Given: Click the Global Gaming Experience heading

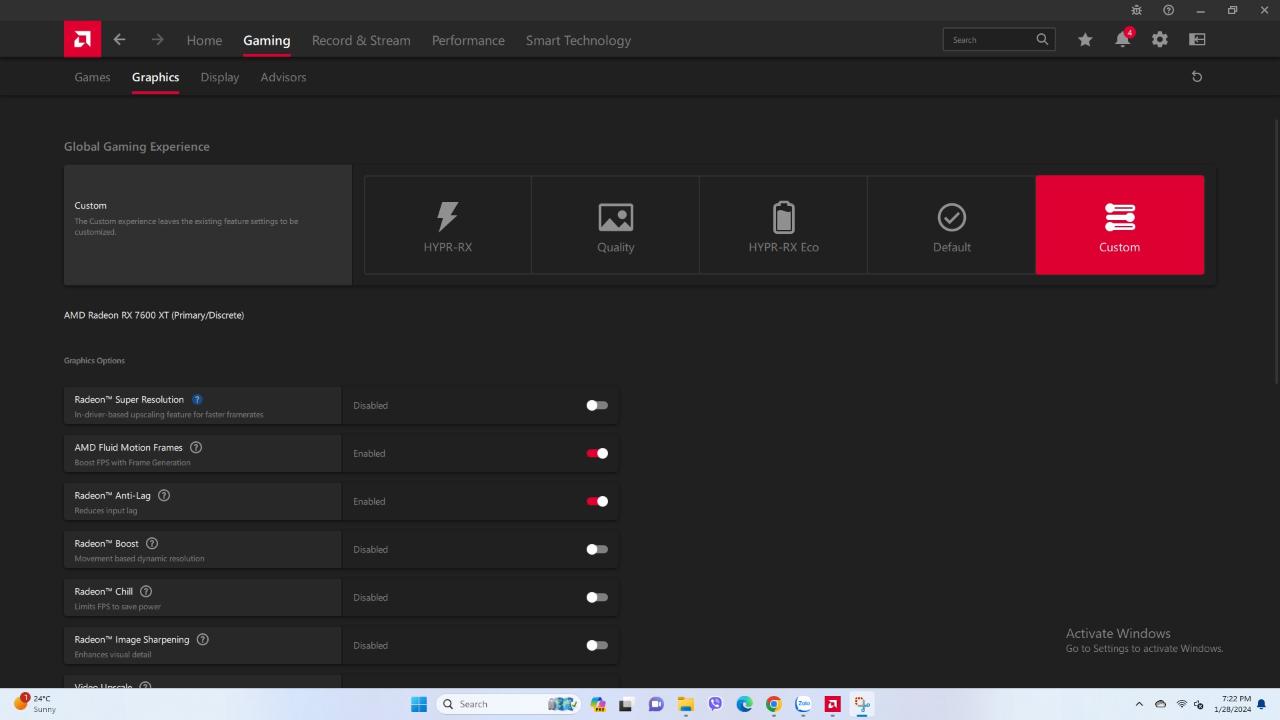Looking at the screenshot, I should point(137,147).
